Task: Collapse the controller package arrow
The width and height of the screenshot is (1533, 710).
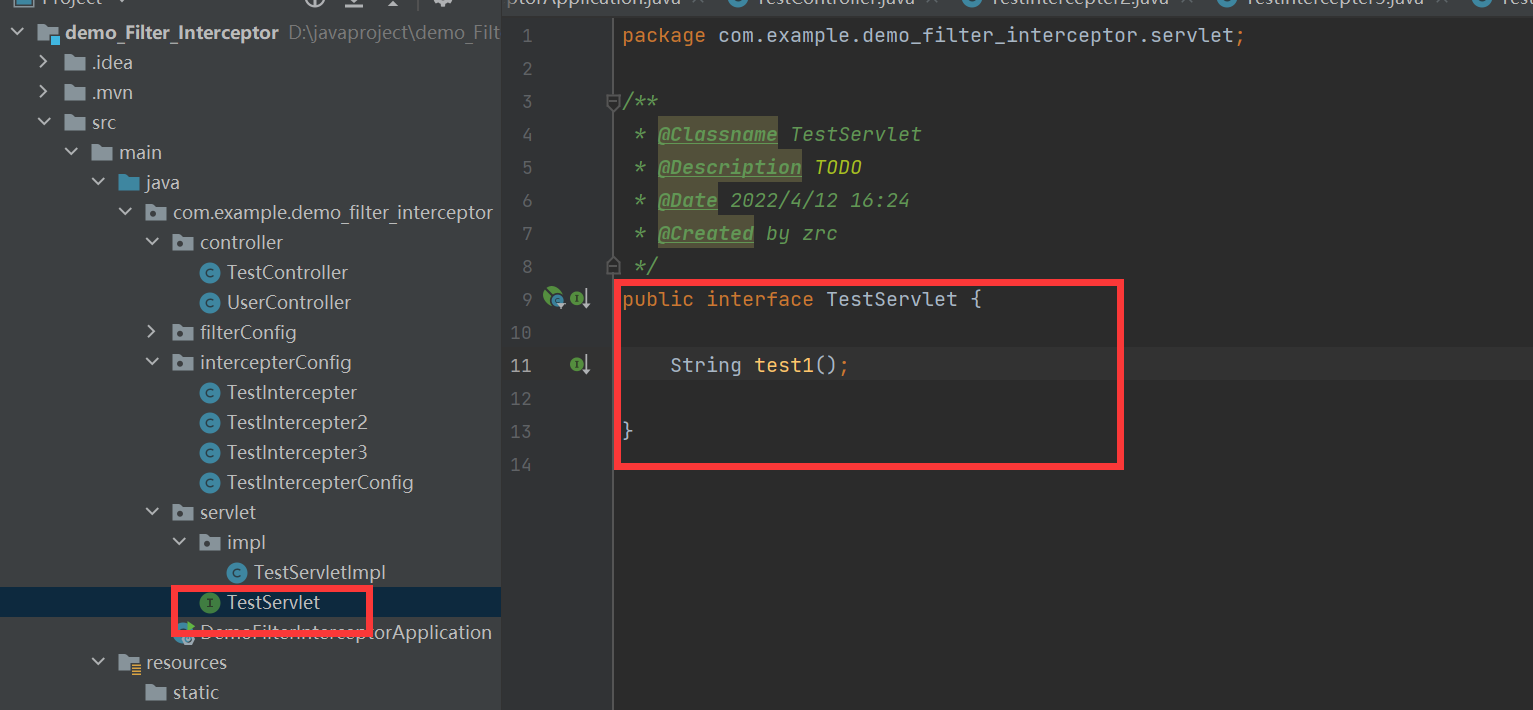Action: pyautogui.click(x=152, y=243)
